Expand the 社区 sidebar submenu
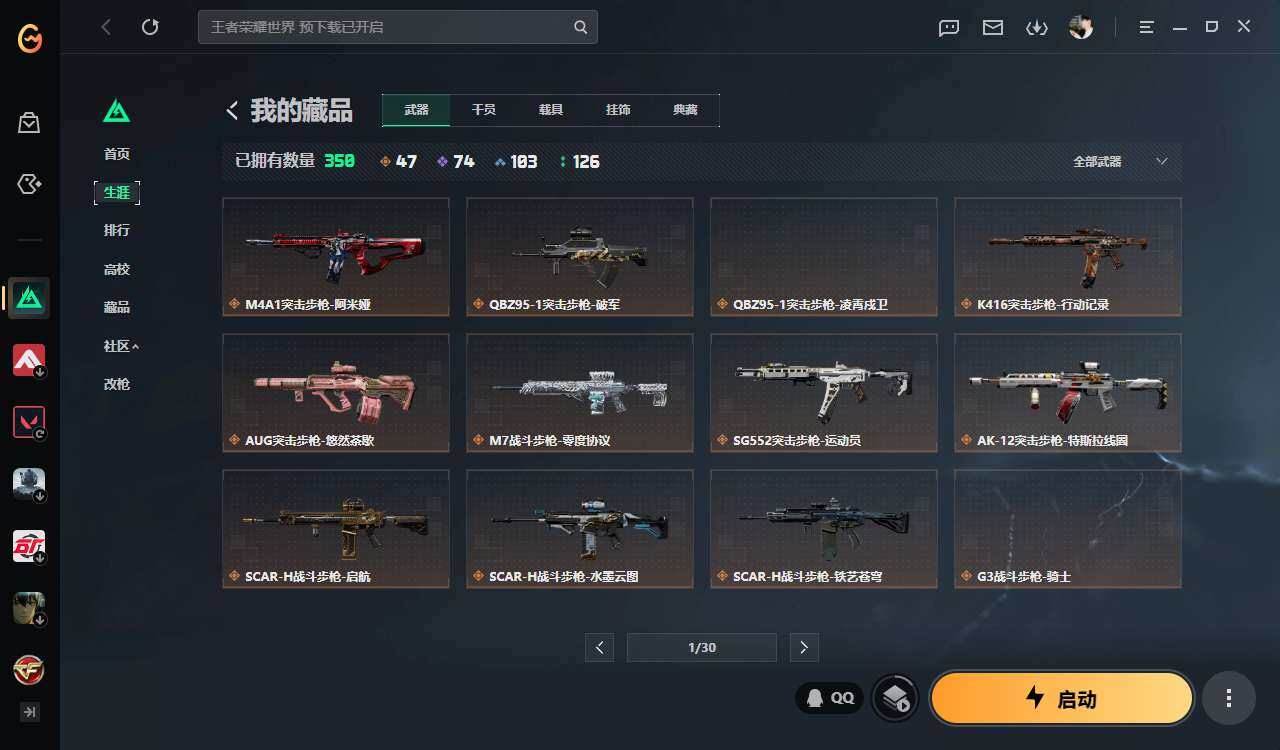Screen dimensions: 1280x750 pos(121,346)
